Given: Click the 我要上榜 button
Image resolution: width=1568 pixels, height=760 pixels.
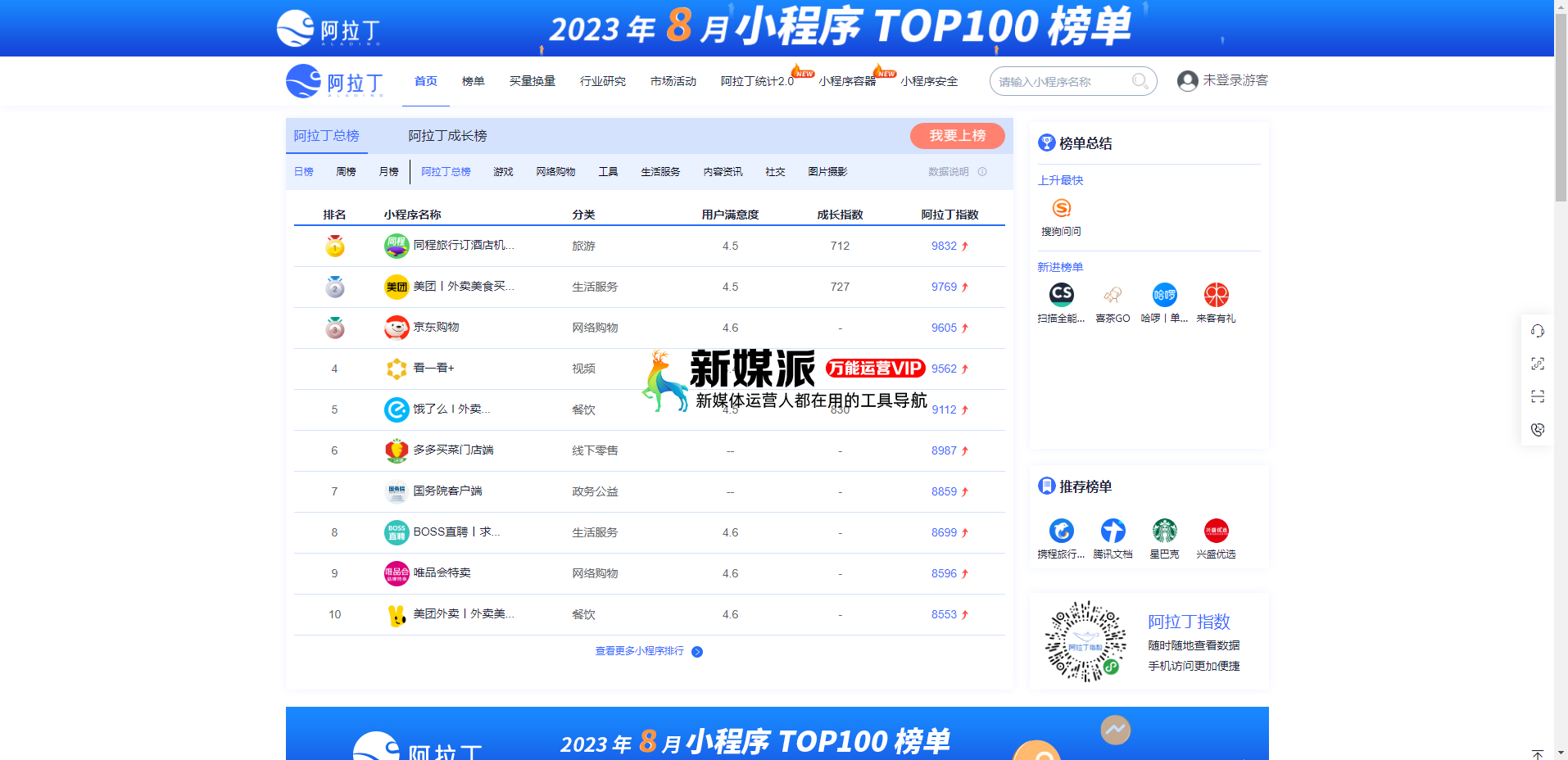Looking at the screenshot, I should (x=958, y=136).
